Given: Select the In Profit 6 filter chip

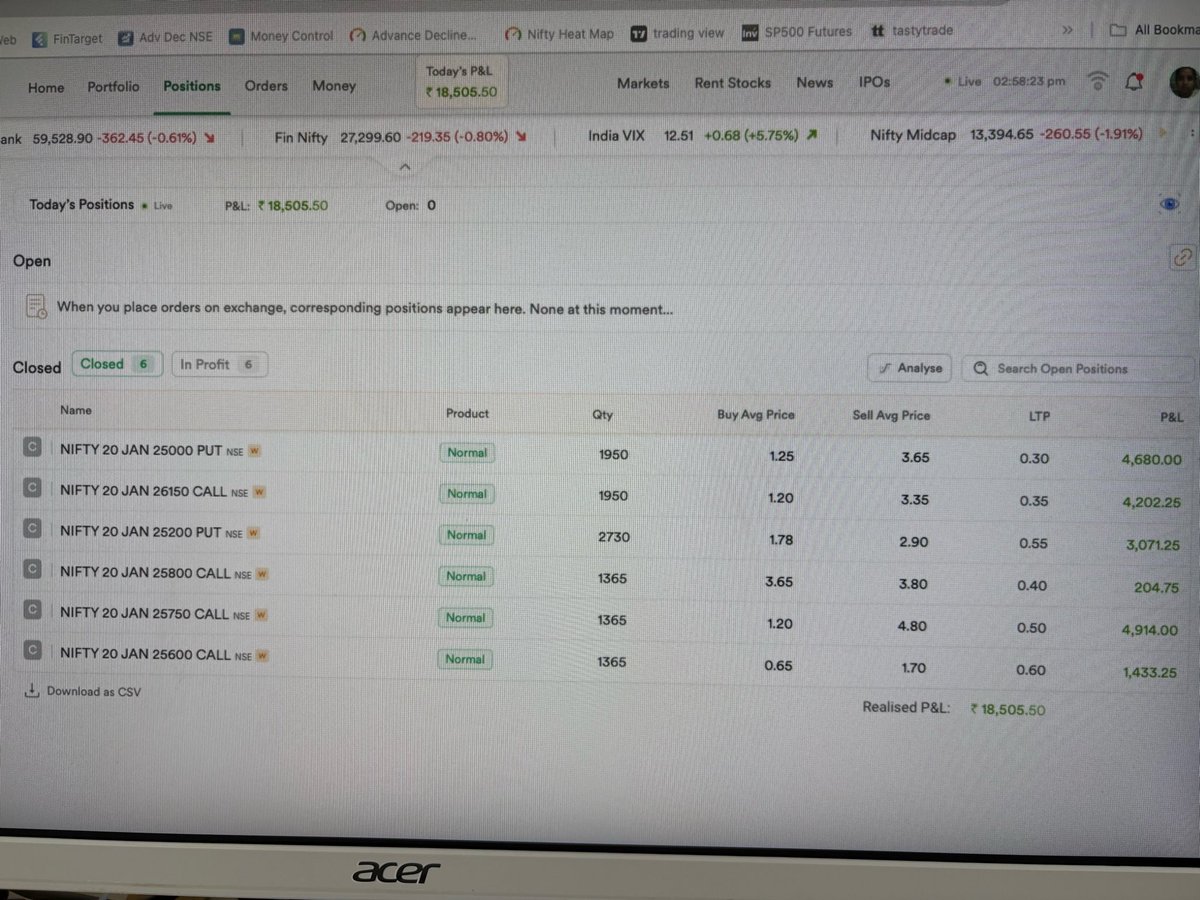Looking at the screenshot, I should click(219, 365).
